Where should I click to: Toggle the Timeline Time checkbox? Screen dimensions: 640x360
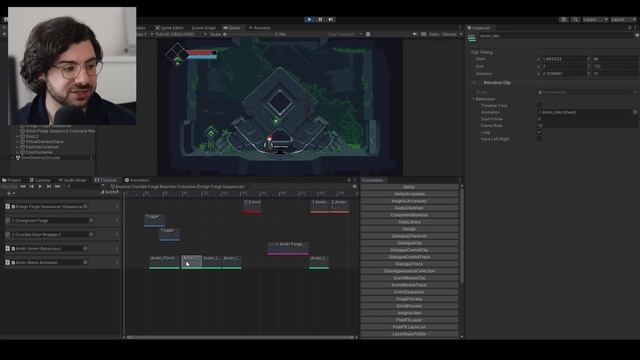(540, 106)
